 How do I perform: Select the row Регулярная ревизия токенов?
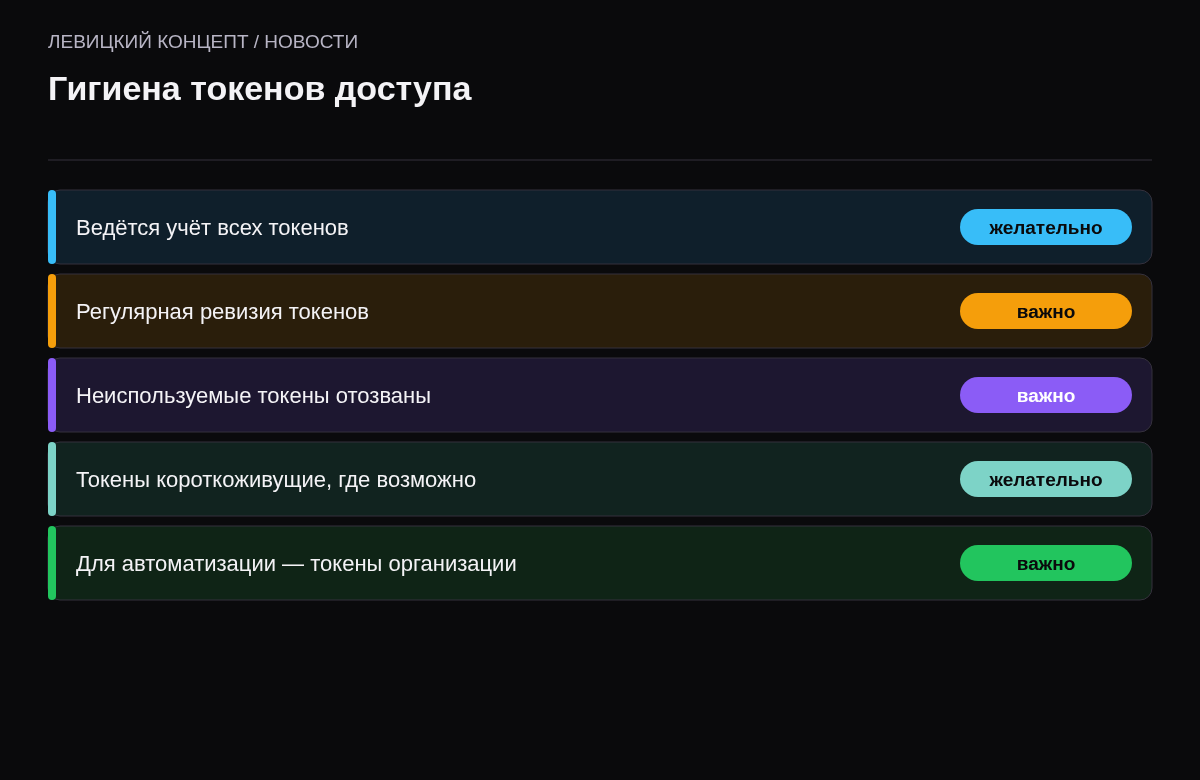600,311
